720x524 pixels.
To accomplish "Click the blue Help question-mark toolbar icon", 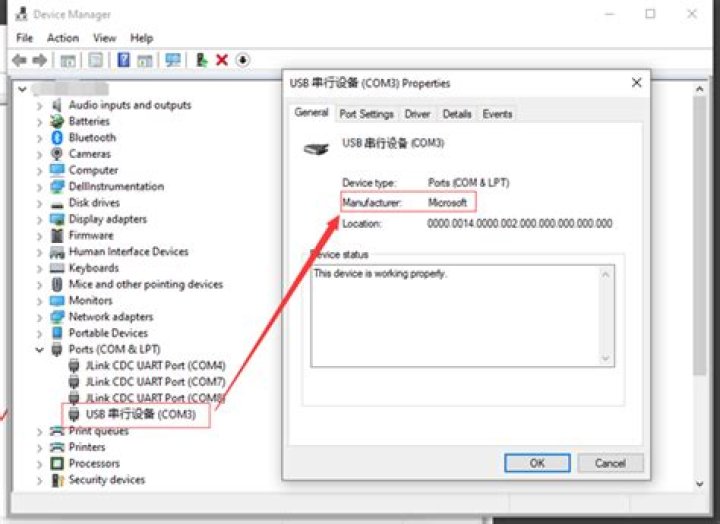I will pos(123,60).
